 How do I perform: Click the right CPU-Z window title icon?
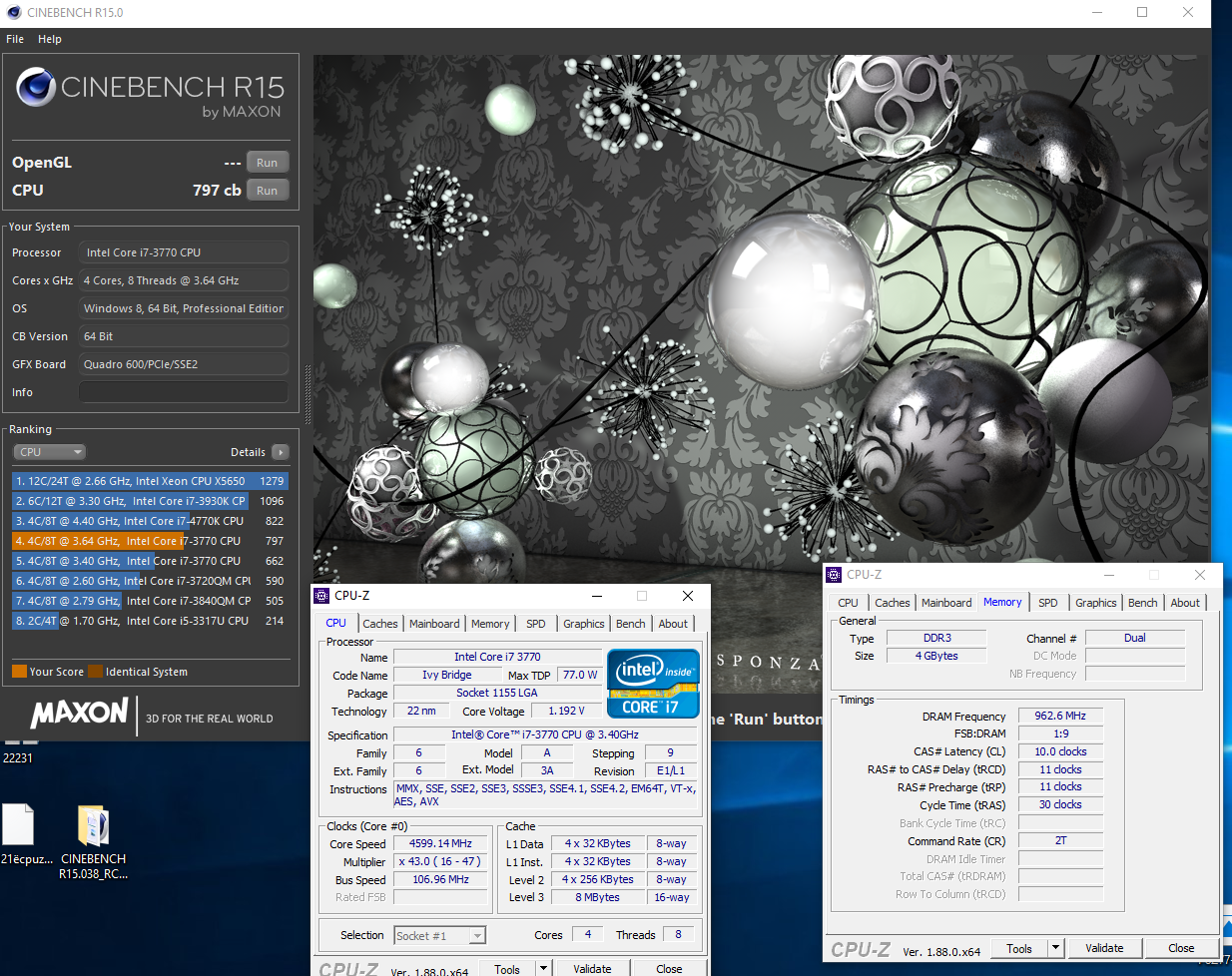coord(834,575)
